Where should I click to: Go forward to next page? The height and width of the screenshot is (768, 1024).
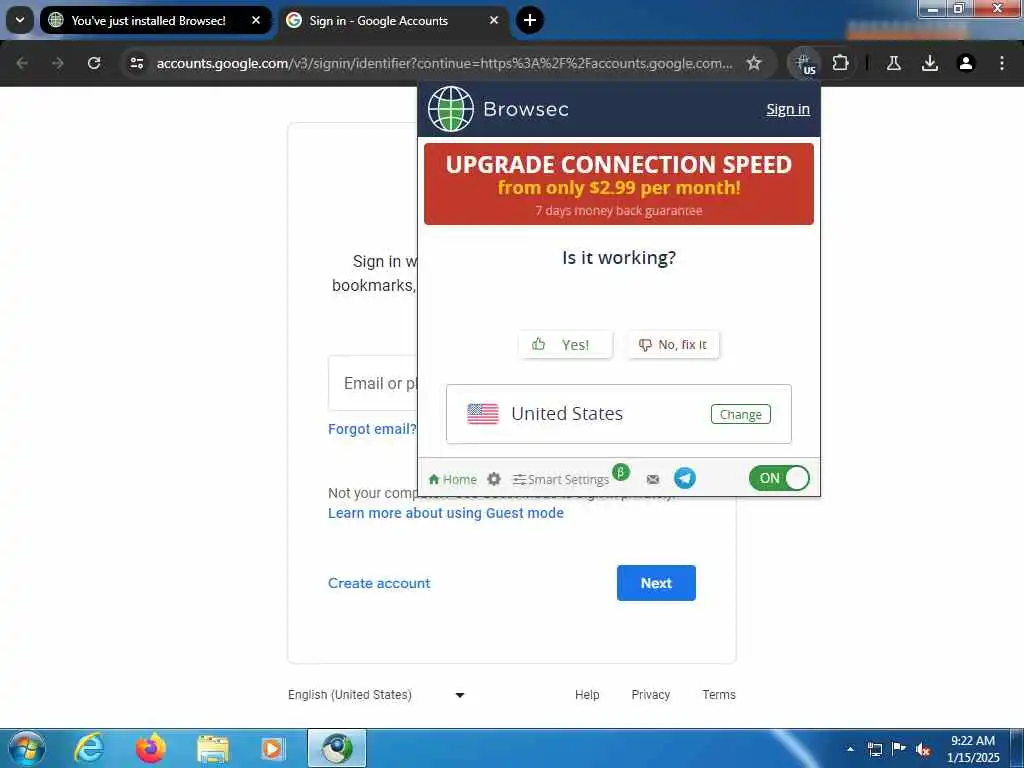pyautogui.click(x=58, y=63)
